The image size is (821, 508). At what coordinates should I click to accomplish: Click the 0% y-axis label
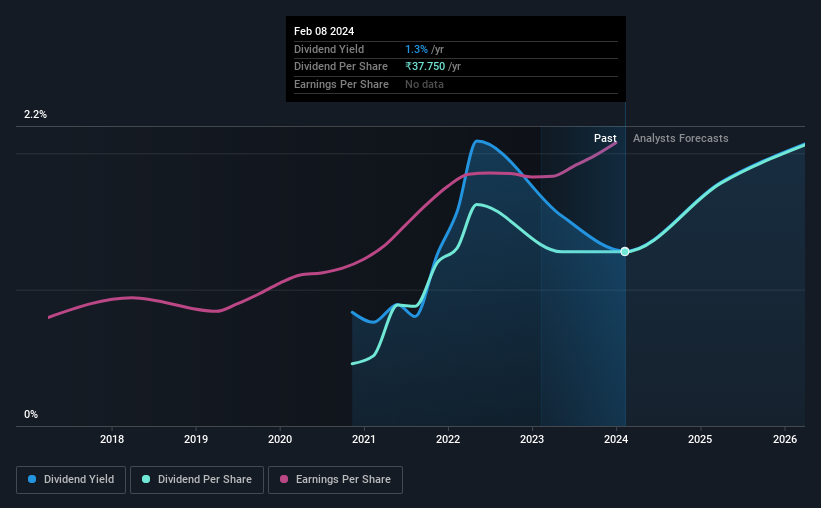point(31,414)
